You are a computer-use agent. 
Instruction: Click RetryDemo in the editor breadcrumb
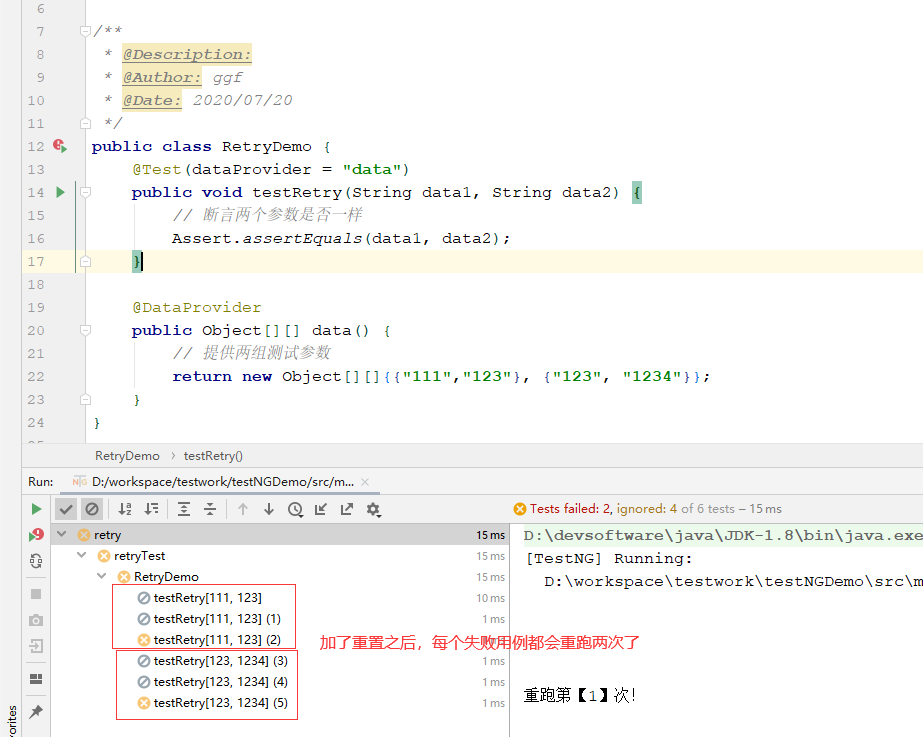[x=127, y=455]
